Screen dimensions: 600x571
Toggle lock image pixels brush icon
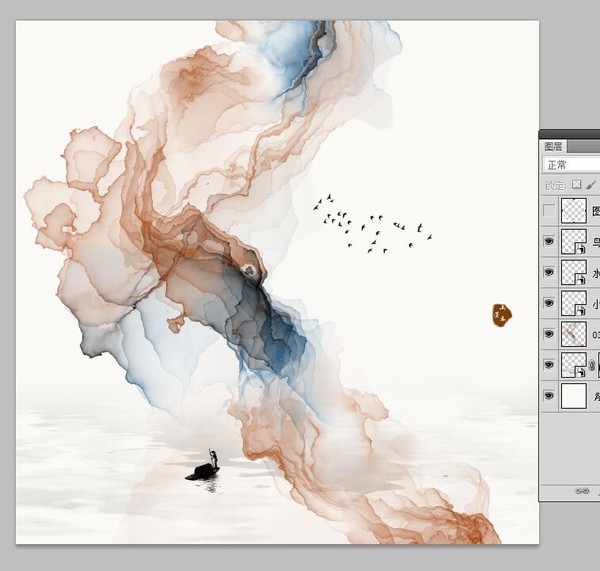point(591,185)
